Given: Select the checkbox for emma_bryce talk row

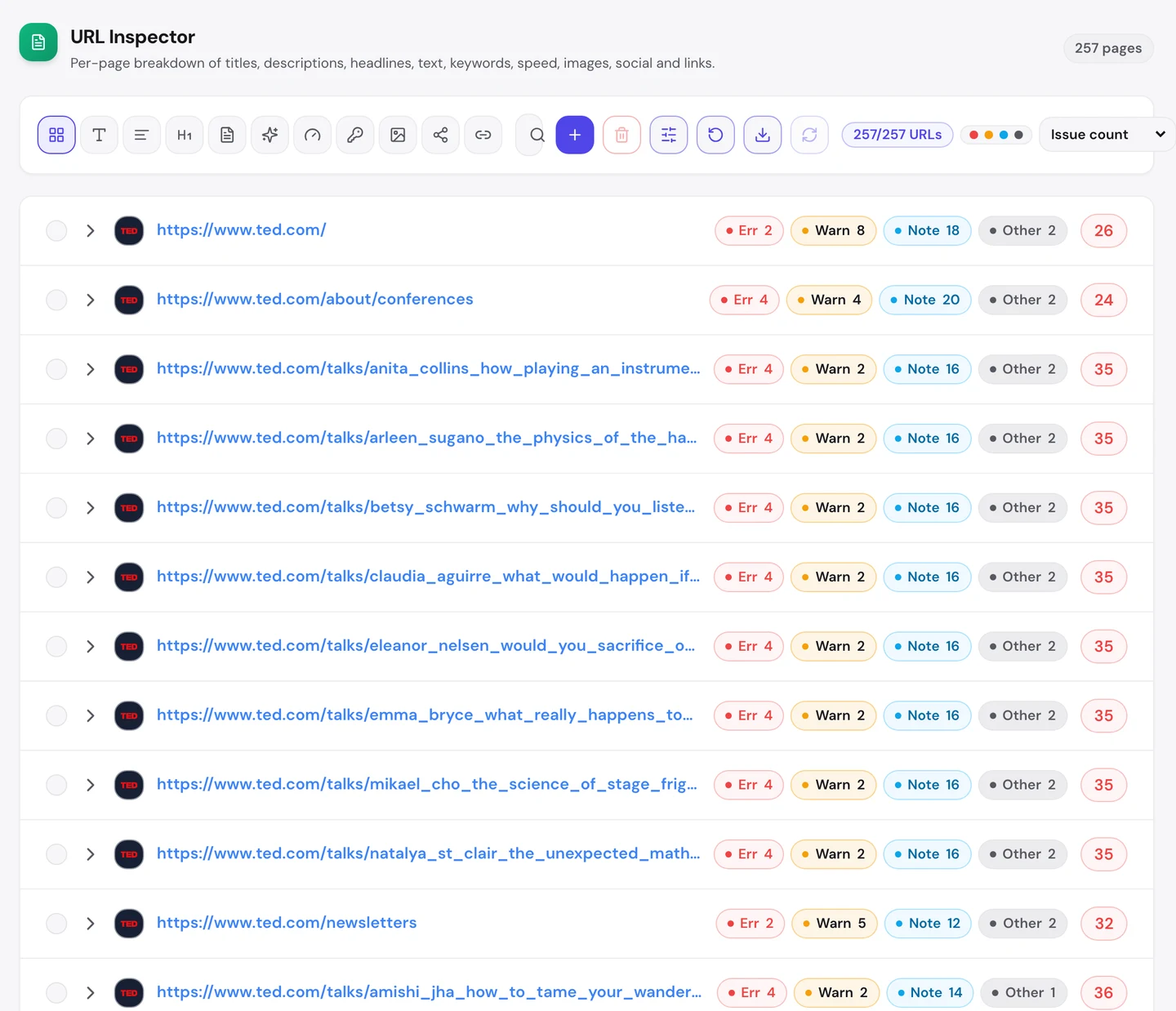Looking at the screenshot, I should click(56, 715).
